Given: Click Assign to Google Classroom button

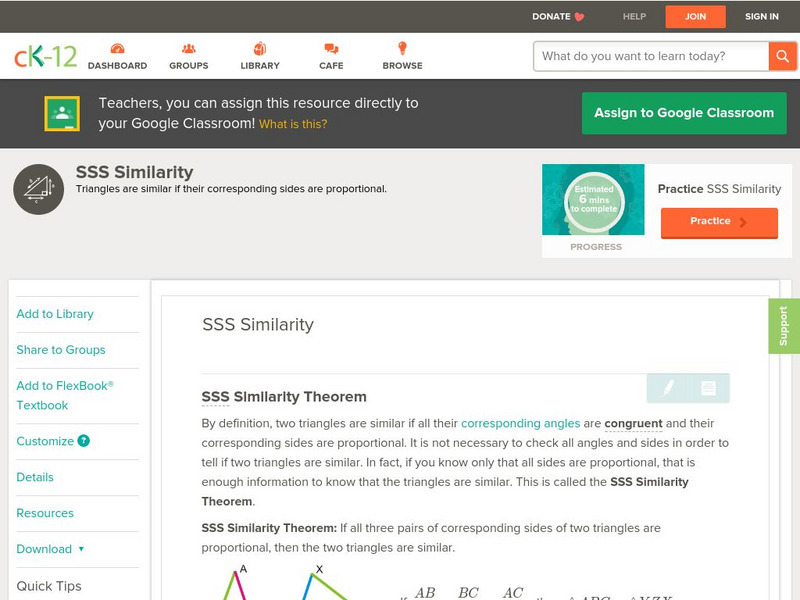Looking at the screenshot, I should (684, 113).
